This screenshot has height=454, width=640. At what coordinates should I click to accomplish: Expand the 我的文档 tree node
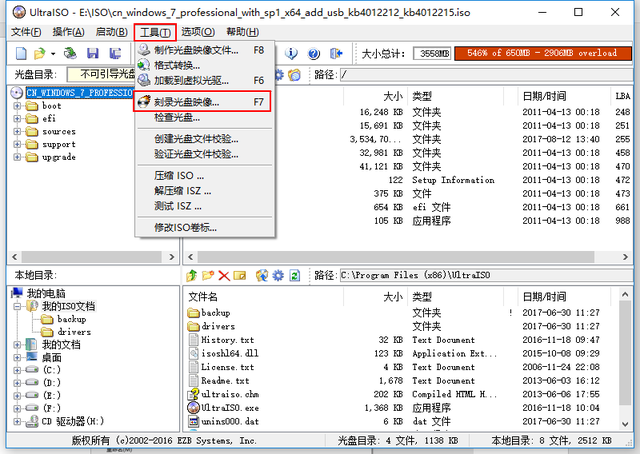click(17, 345)
